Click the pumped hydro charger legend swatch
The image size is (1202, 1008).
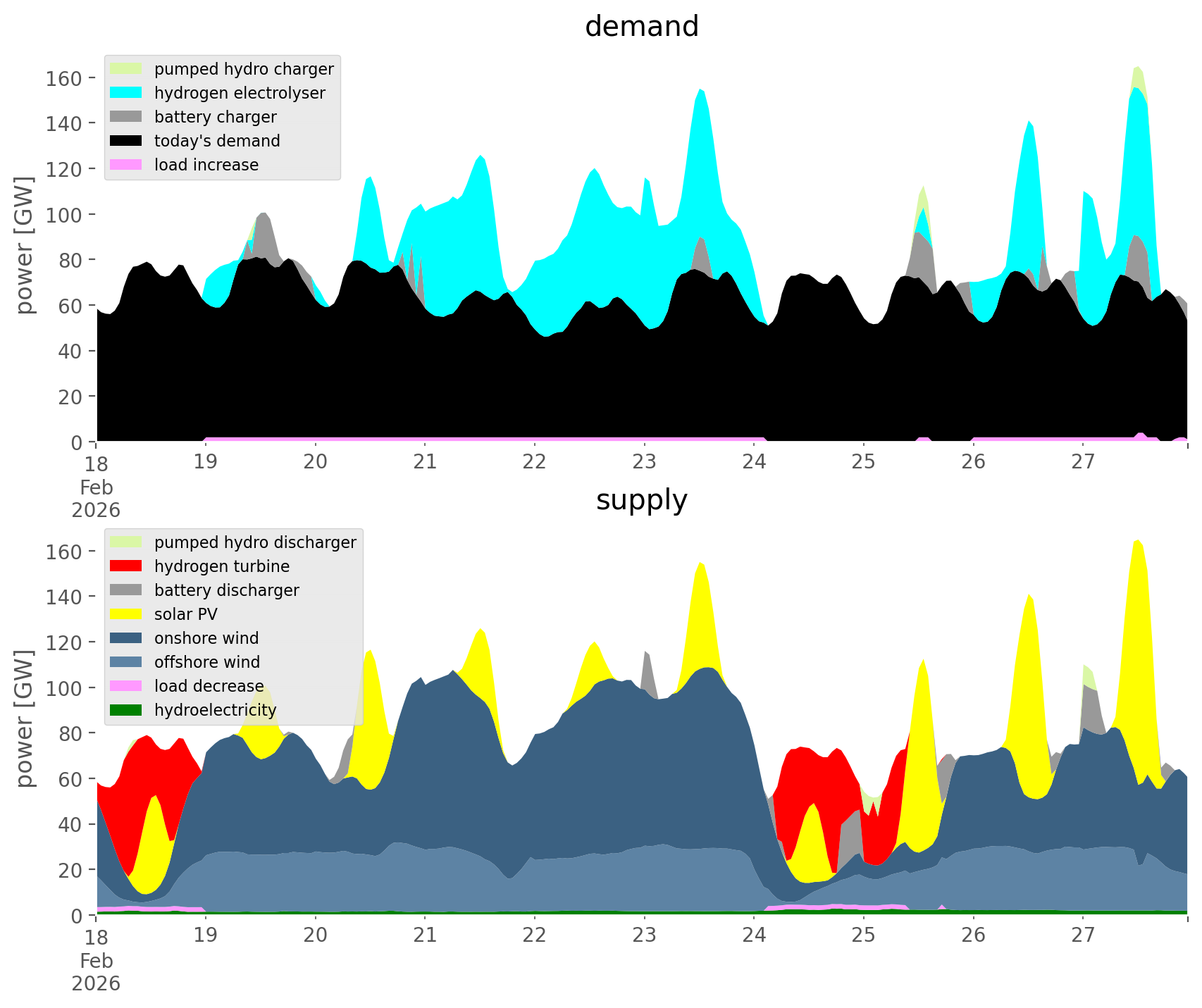pos(126,69)
